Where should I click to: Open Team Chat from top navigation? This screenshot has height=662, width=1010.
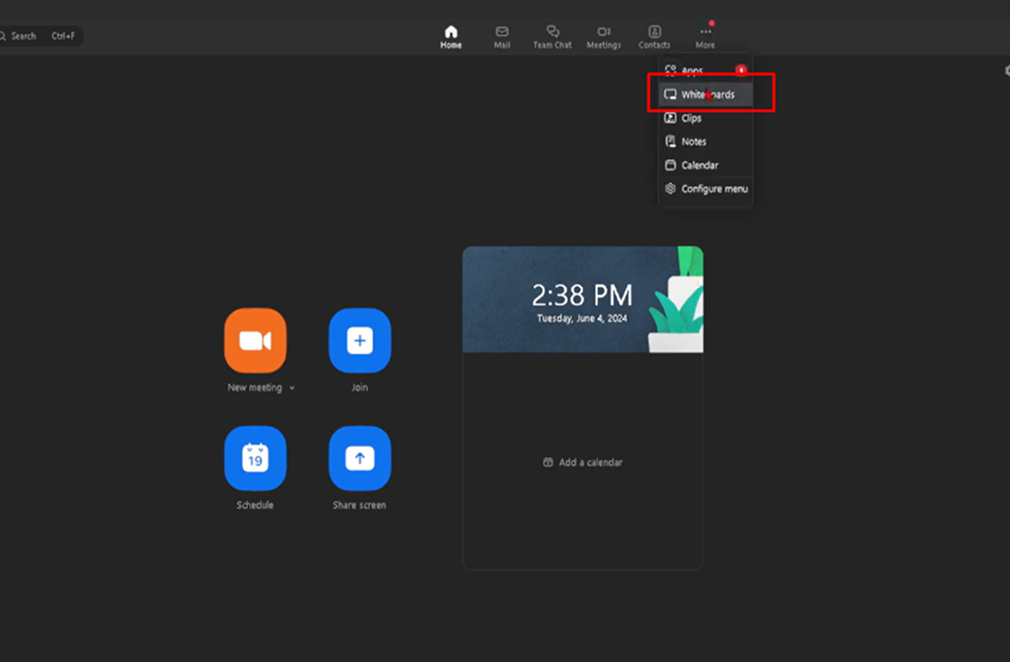point(552,37)
